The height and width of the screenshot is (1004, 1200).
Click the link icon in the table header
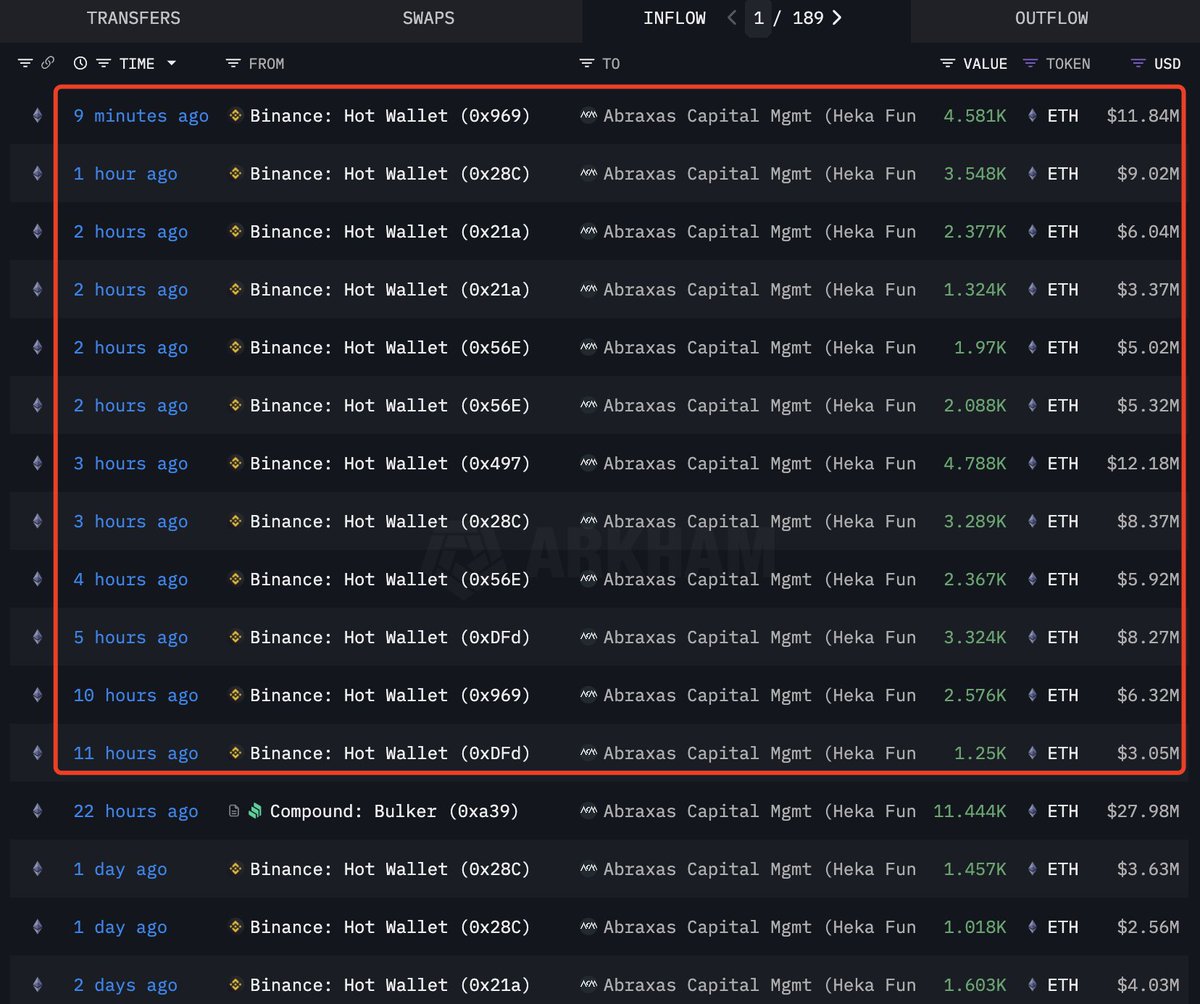click(x=47, y=62)
